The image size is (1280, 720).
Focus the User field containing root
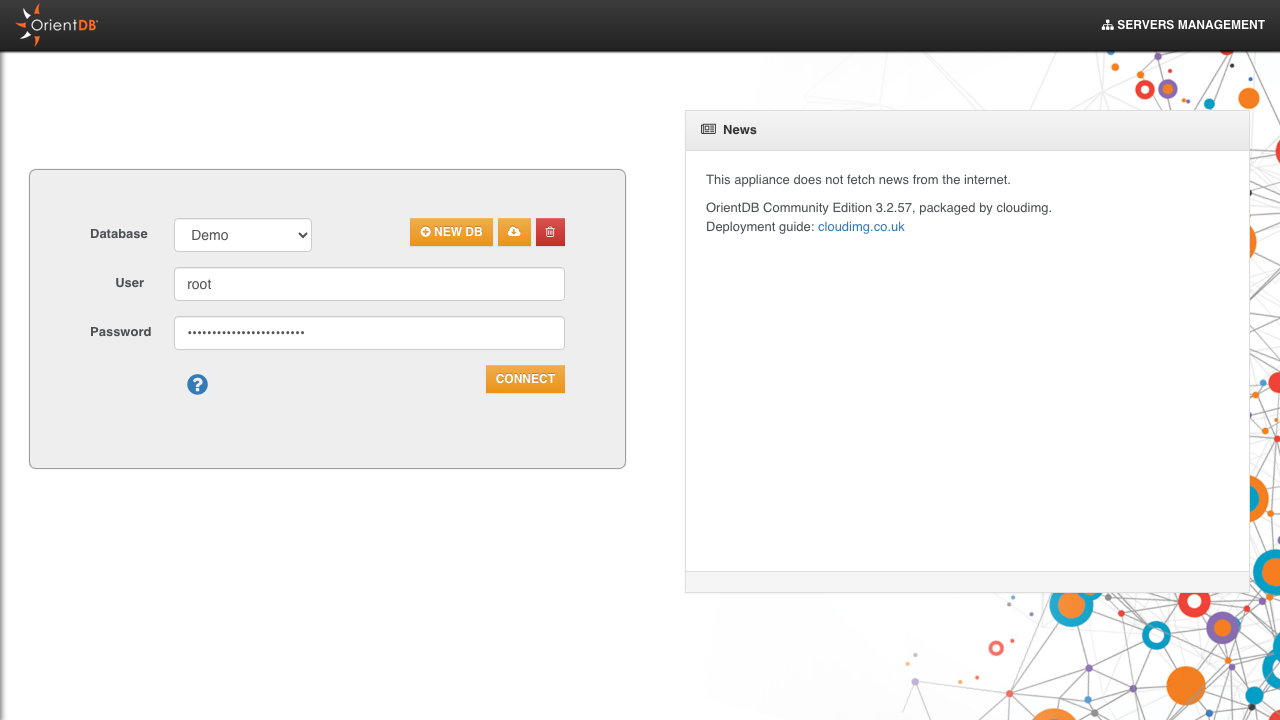[x=369, y=284]
